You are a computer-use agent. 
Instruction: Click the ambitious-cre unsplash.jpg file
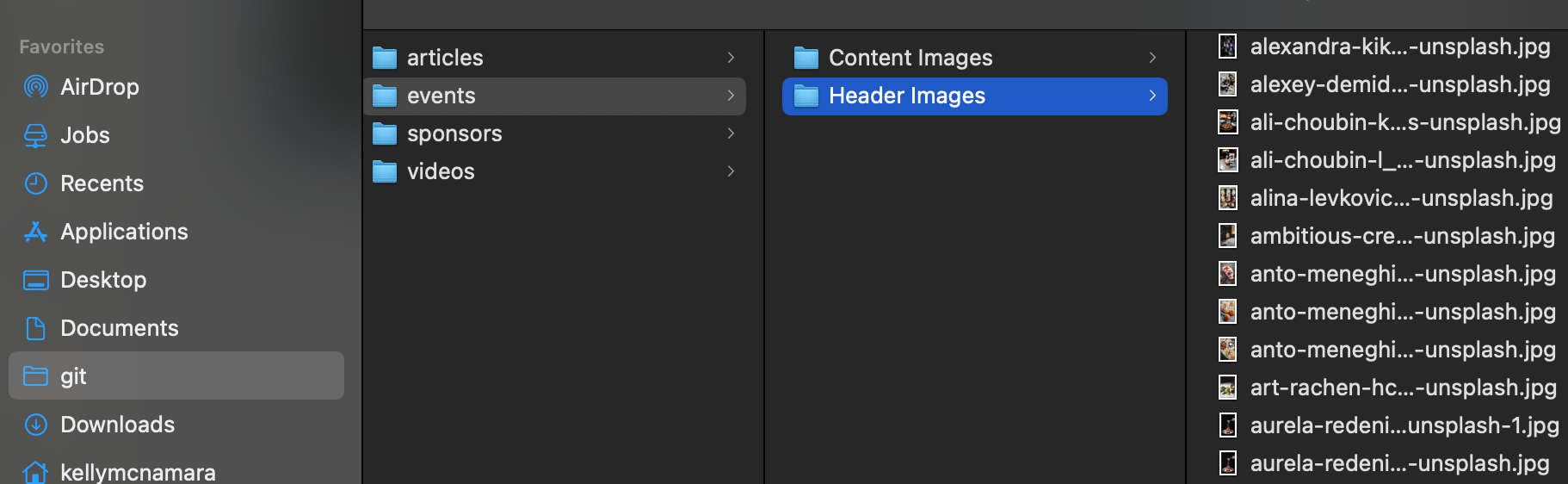[1390, 236]
